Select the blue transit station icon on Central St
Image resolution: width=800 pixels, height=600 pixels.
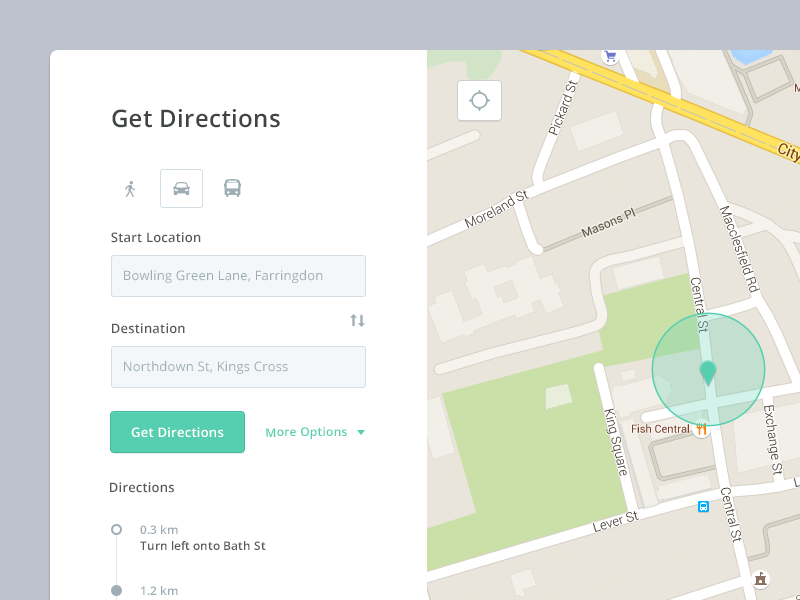coord(705,506)
